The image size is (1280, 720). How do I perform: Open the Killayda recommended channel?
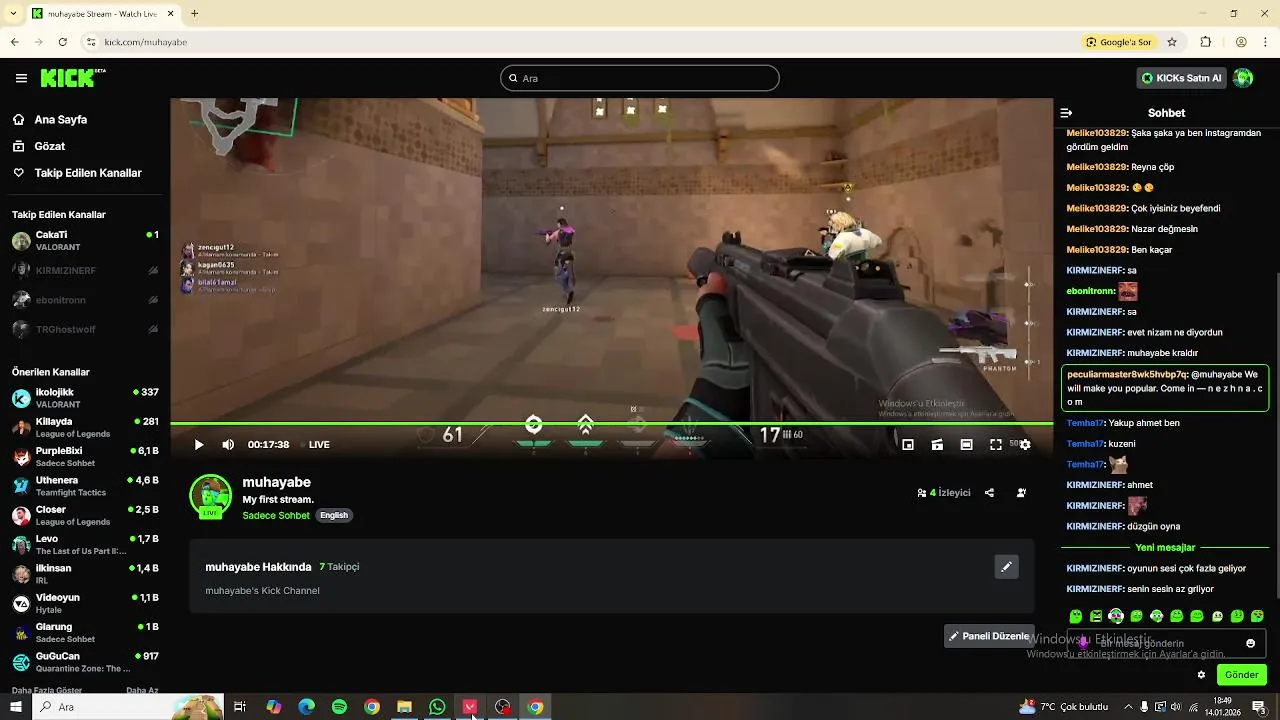click(x=85, y=428)
